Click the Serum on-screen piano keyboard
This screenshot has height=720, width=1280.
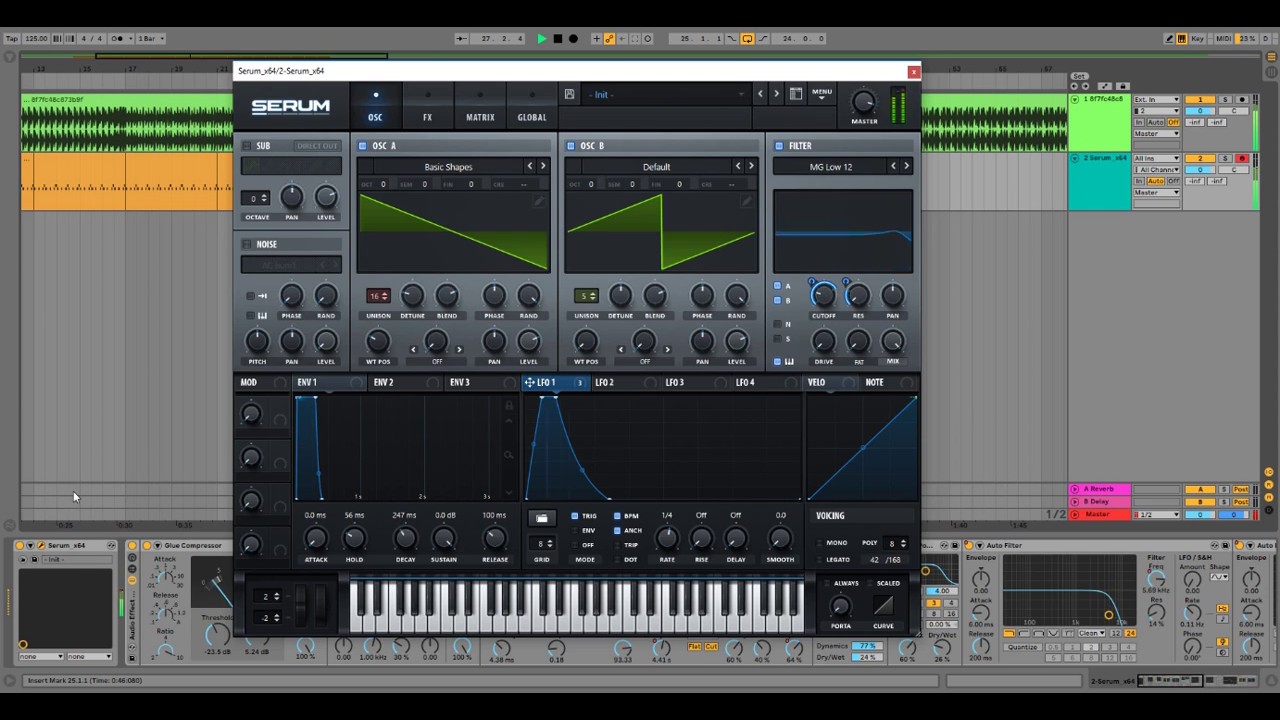[x=577, y=604]
